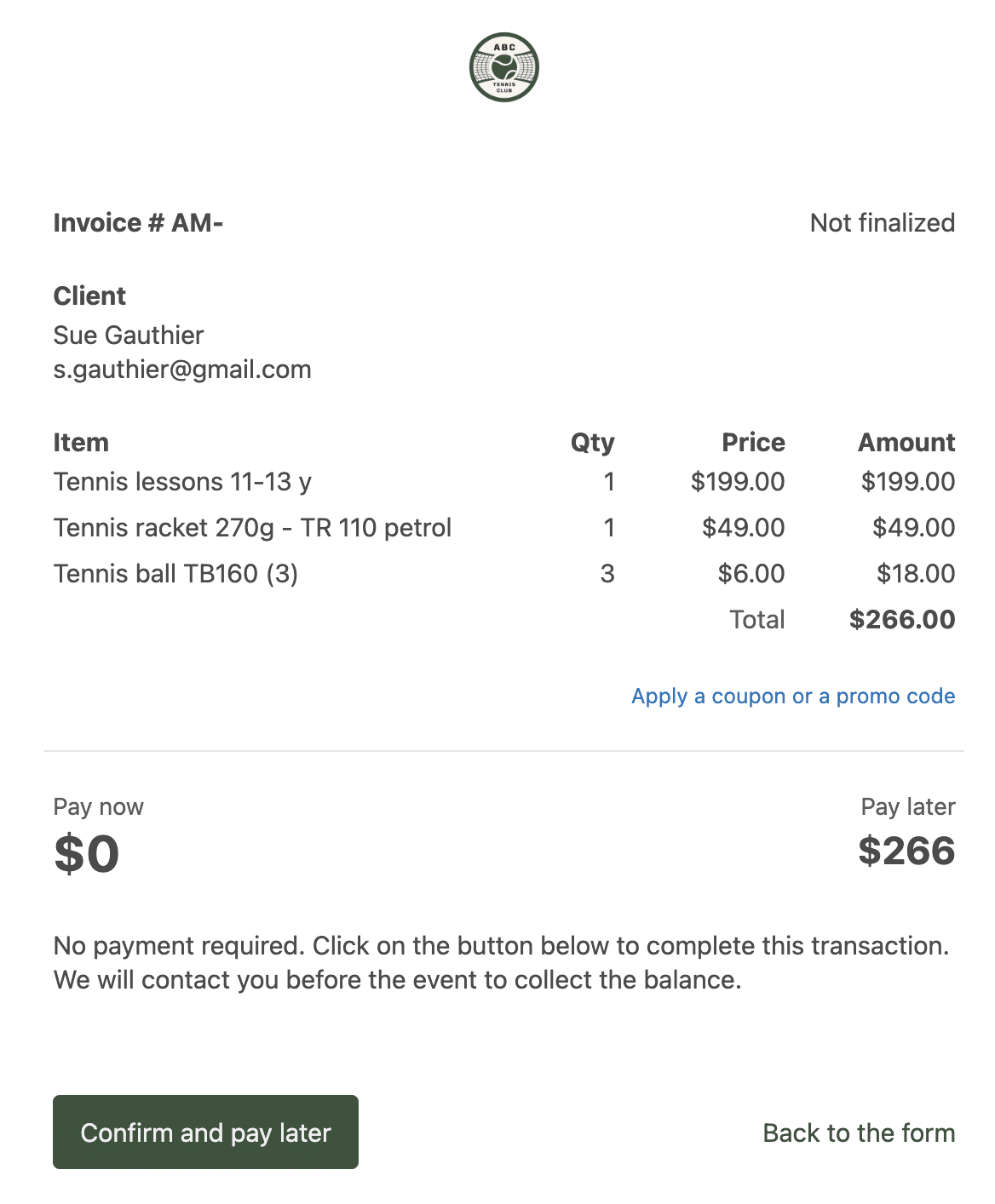
Task: Click the bold $266.00 total amount
Action: point(902,620)
